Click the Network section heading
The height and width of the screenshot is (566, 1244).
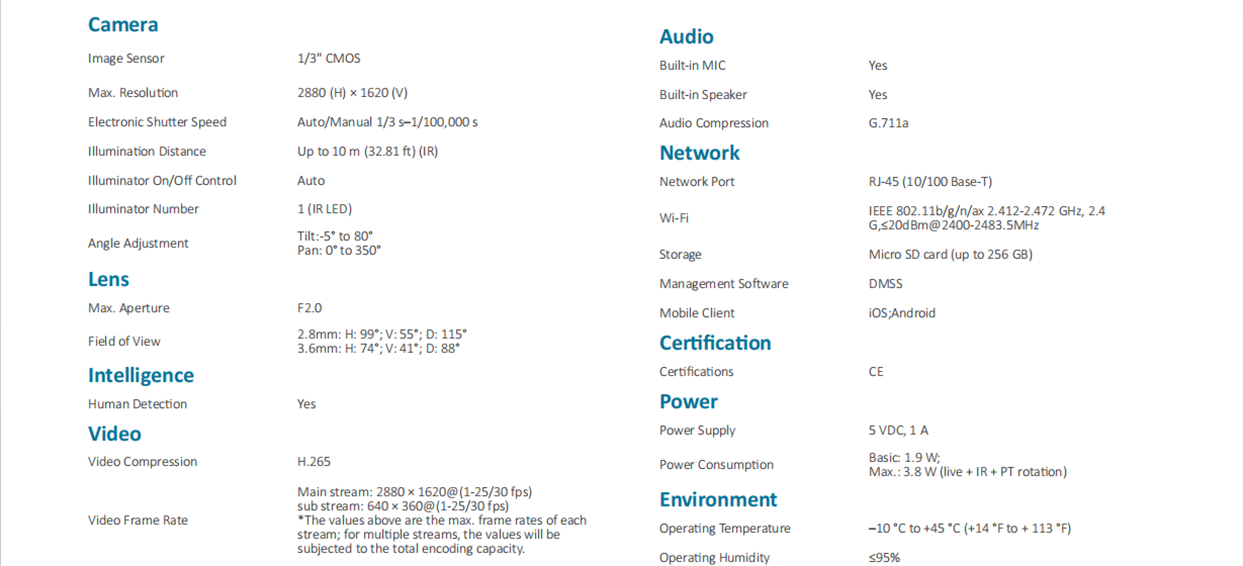pyautogui.click(x=700, y=153)
